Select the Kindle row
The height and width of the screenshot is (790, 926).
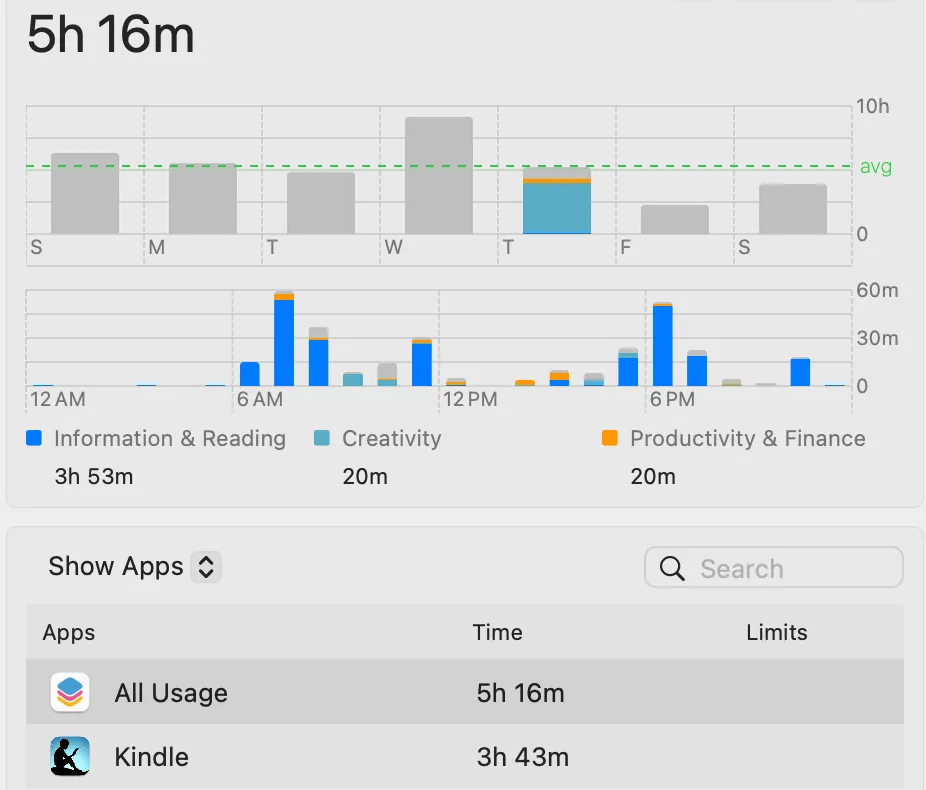click(x=464, y=757)
